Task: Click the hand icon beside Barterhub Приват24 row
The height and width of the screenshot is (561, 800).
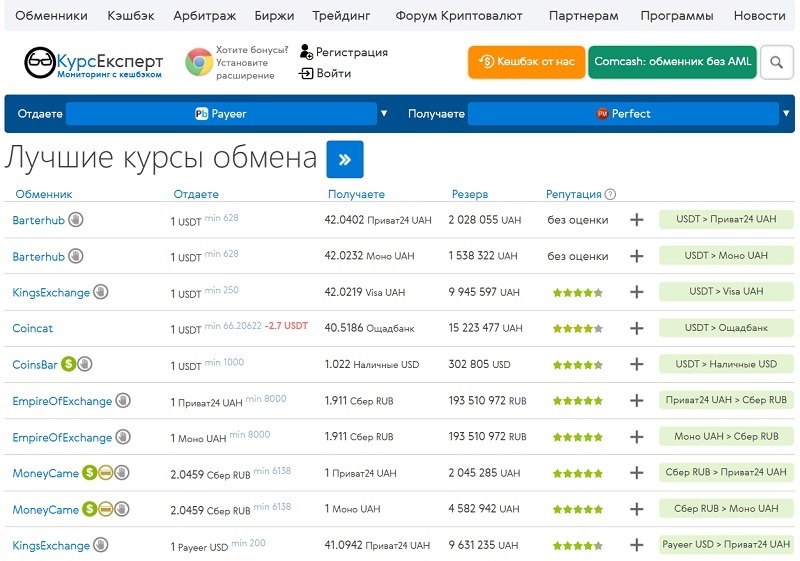Action: point(76,220)
